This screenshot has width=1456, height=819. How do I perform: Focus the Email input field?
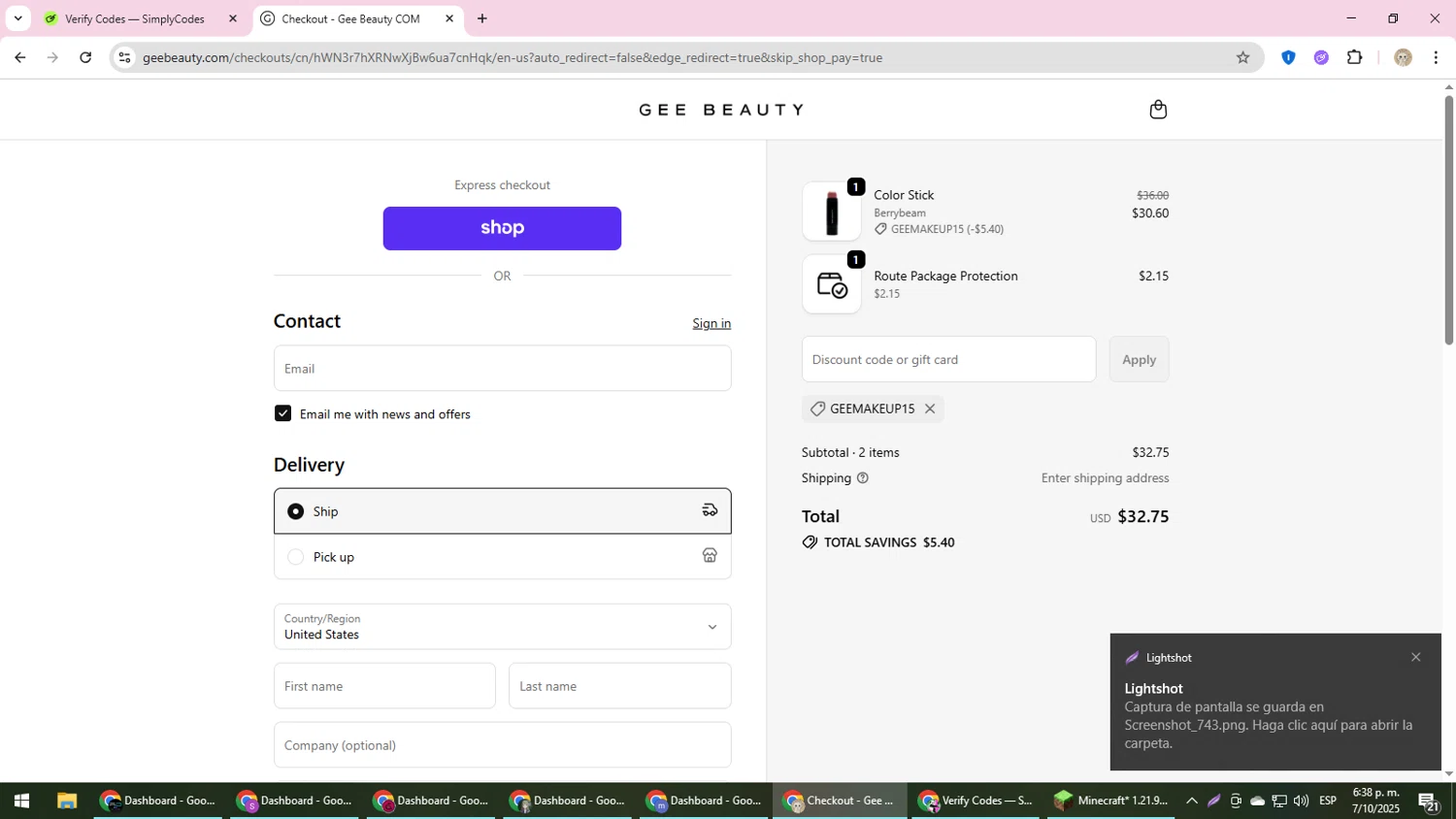[502, 369]
